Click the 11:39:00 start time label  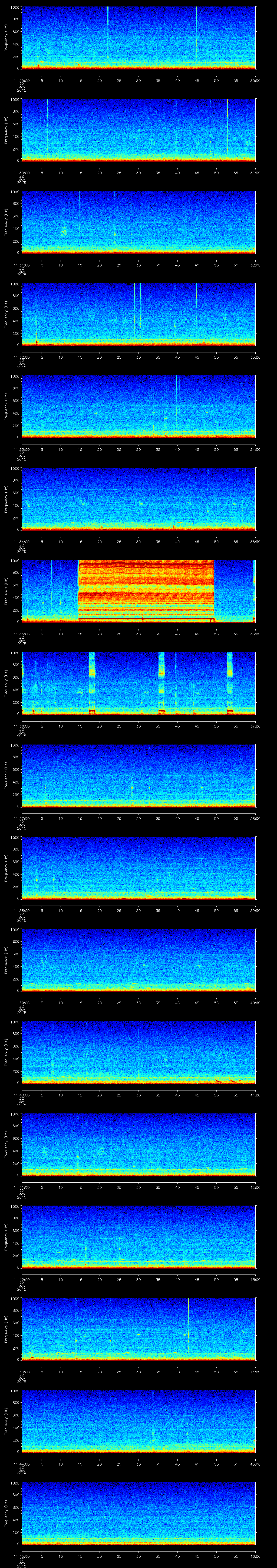(21, 1003)
